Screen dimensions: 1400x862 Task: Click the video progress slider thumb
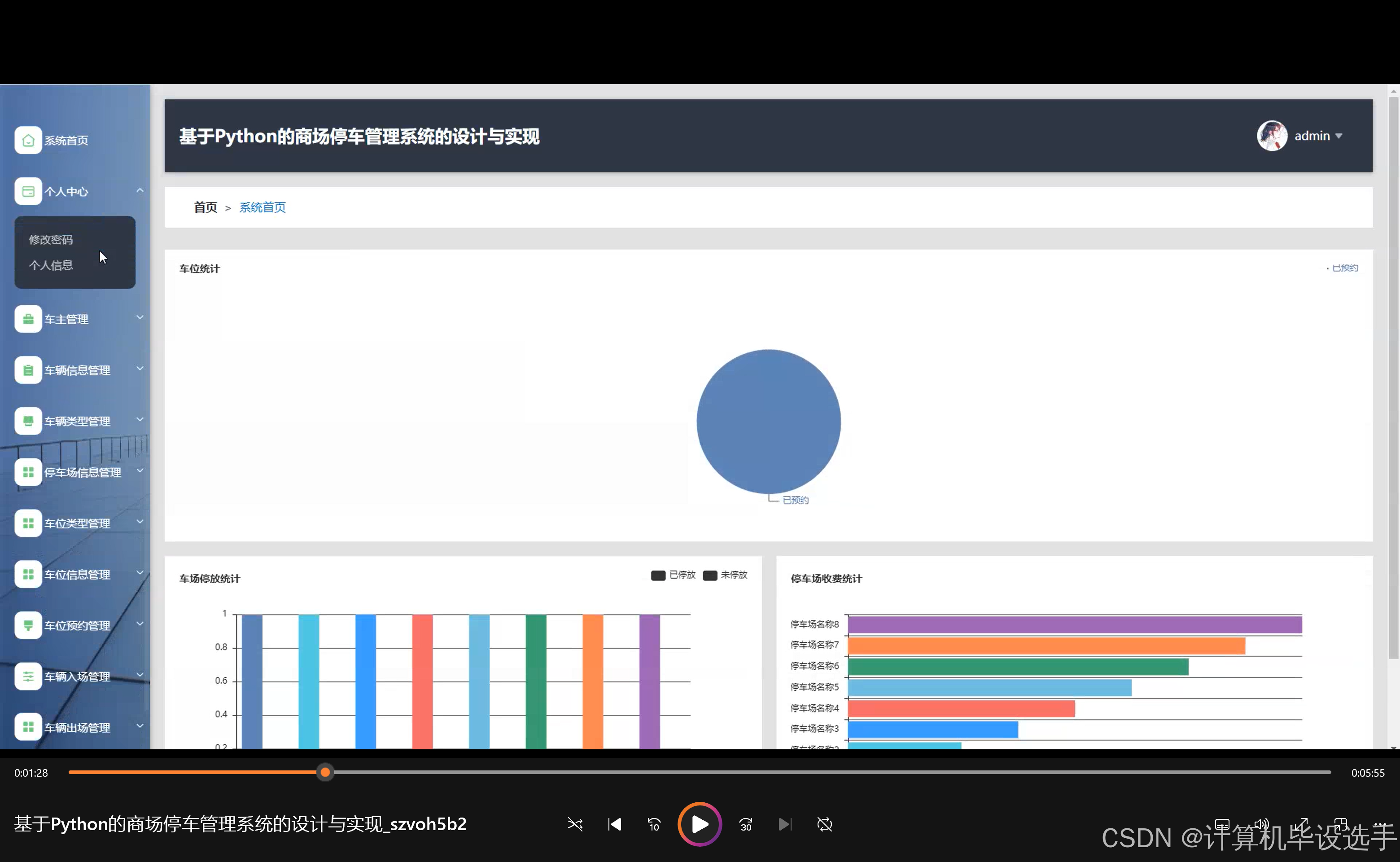coord(325,773)
